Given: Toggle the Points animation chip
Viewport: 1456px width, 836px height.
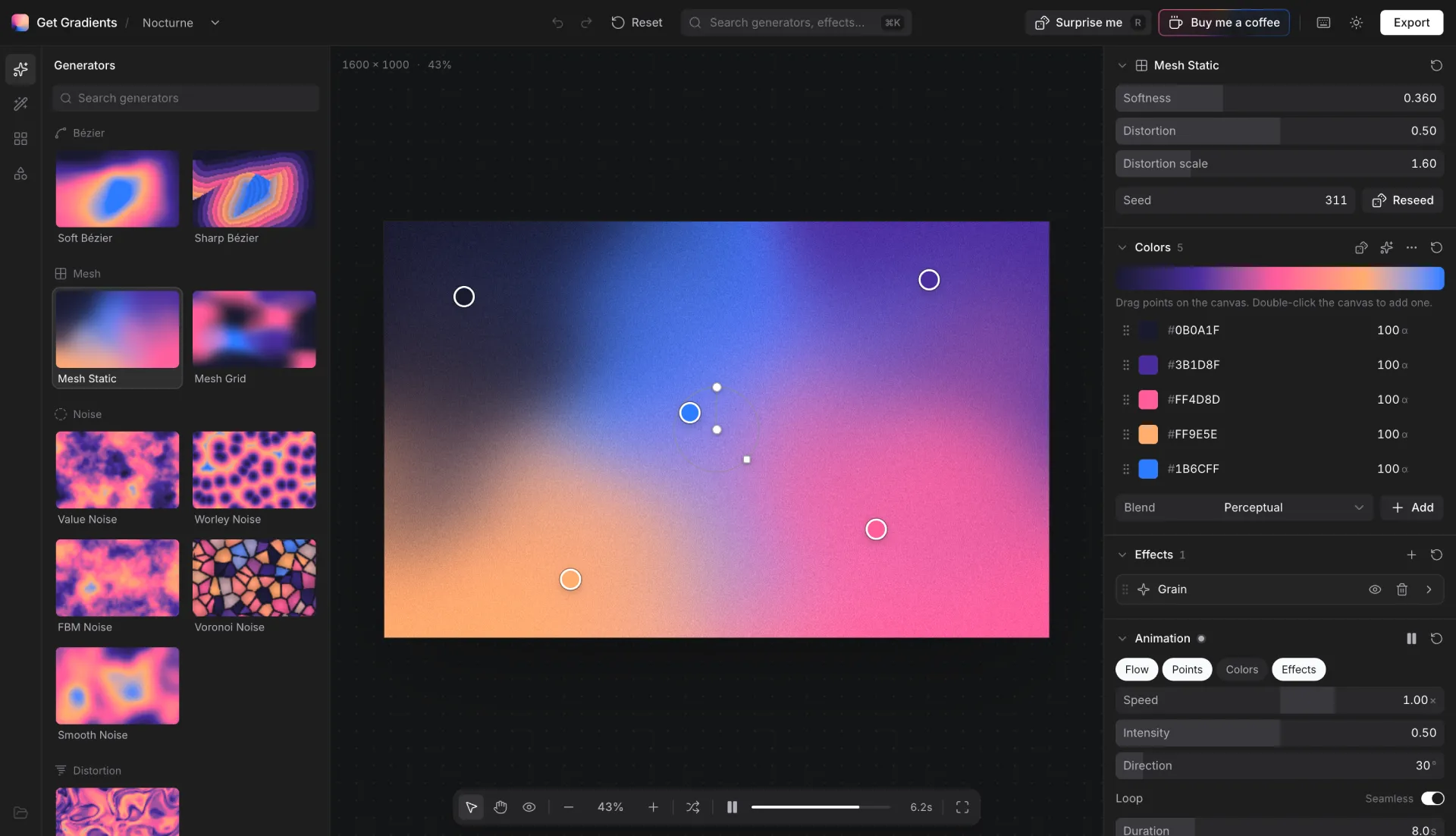Looking at the screenshot, I should pyautogui.click(x=1187, y=670).
